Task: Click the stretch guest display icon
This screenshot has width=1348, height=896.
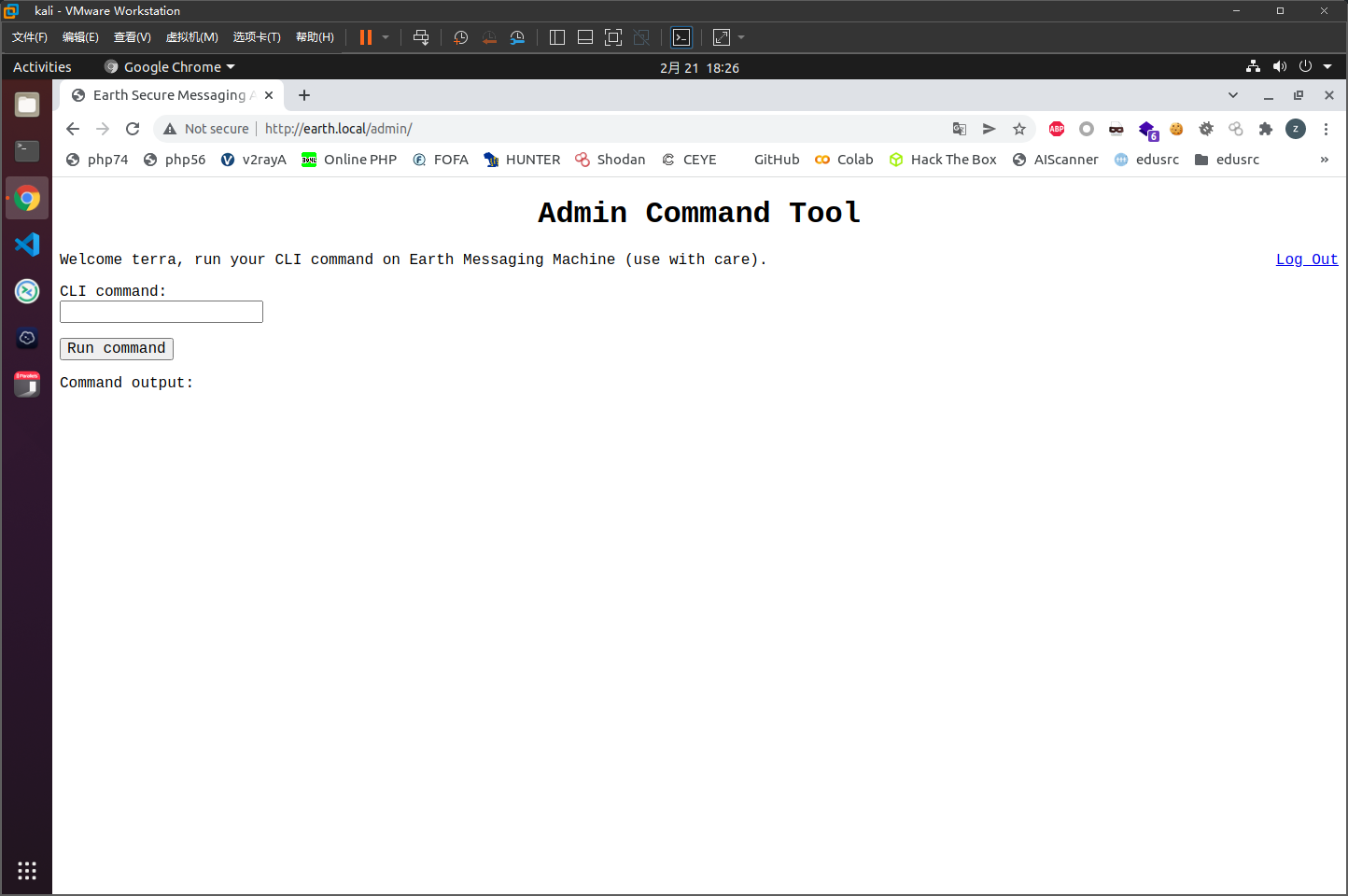Action: click(x=722, y=37)
